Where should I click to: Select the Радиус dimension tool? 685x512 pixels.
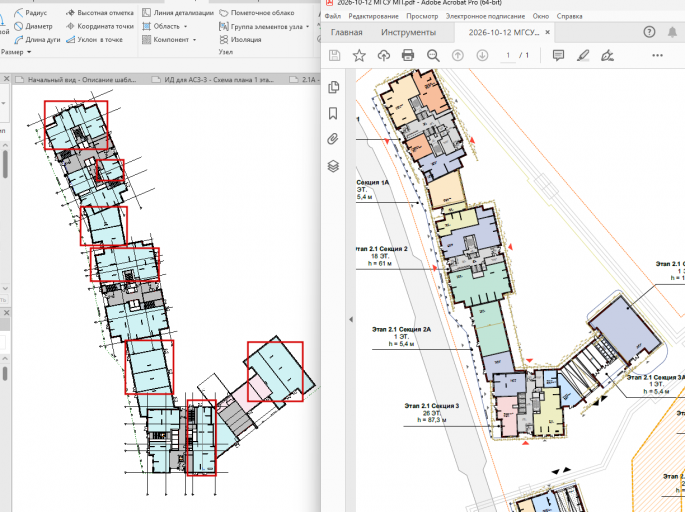click(31, 13)
